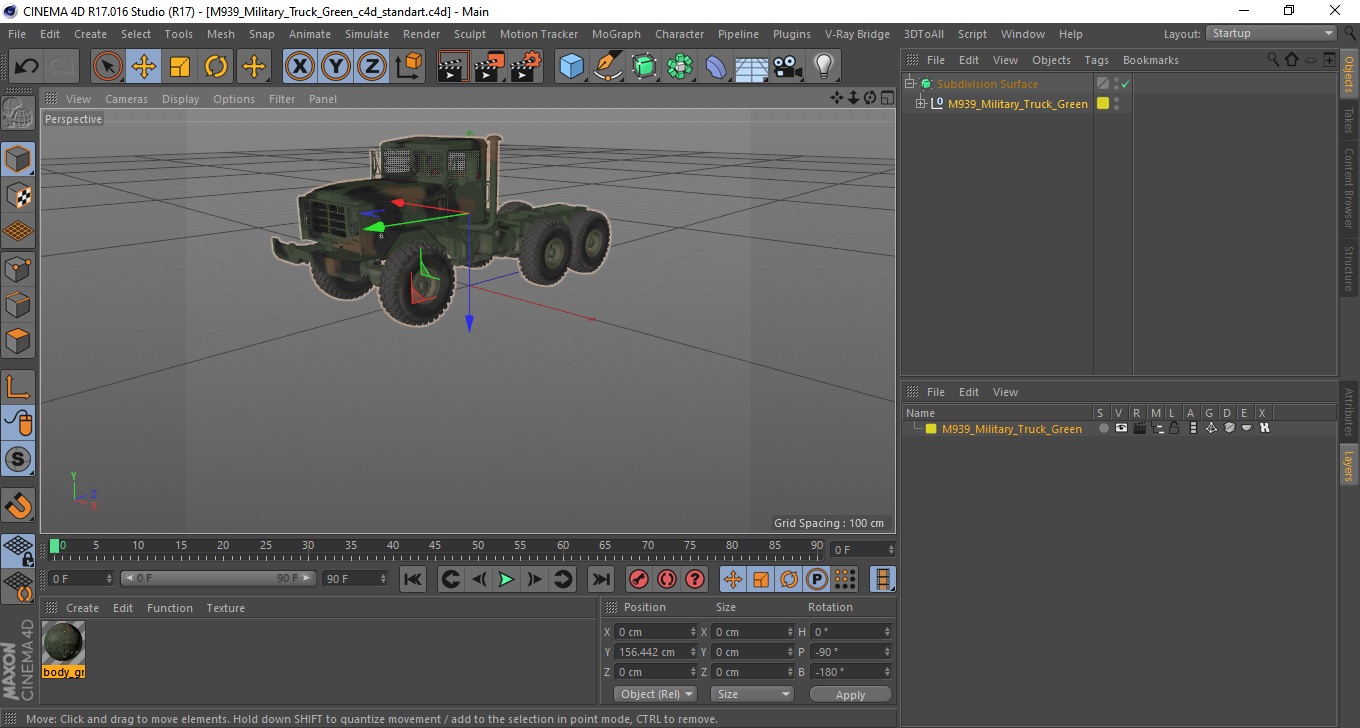Image resolution: width=1360 pixels, height=728 pixels.
Task: Toggle Parameter keyframe recording P button
Action: pos(817,579)
